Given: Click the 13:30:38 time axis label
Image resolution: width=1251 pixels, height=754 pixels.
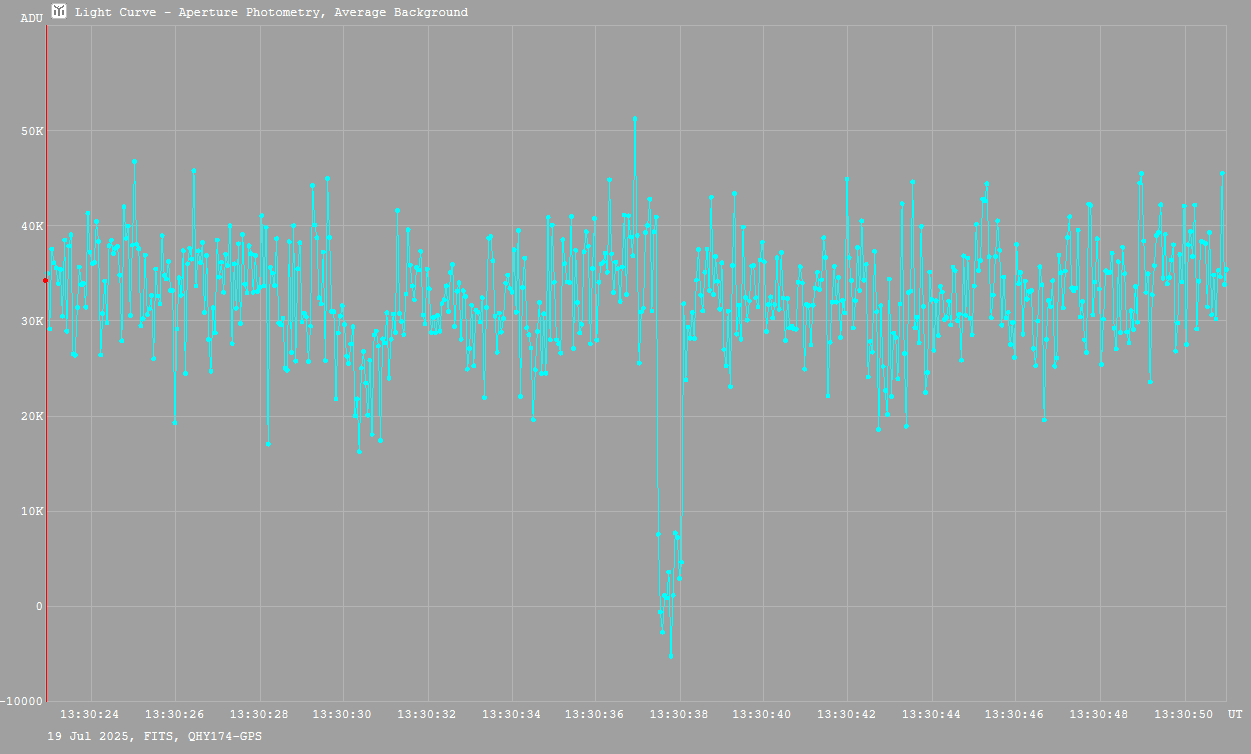Looking at the screenshot, I should [x=678, y=714].
